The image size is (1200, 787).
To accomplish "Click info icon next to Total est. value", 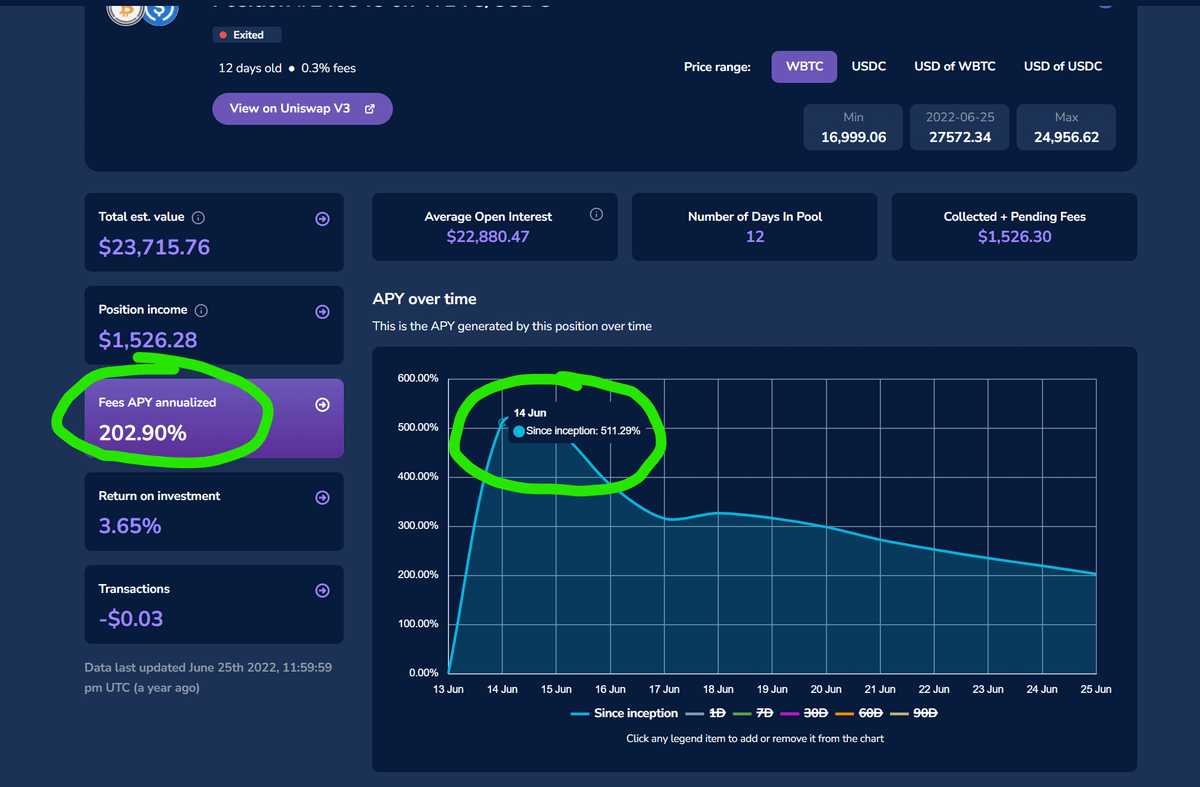I will pos(198,218).
